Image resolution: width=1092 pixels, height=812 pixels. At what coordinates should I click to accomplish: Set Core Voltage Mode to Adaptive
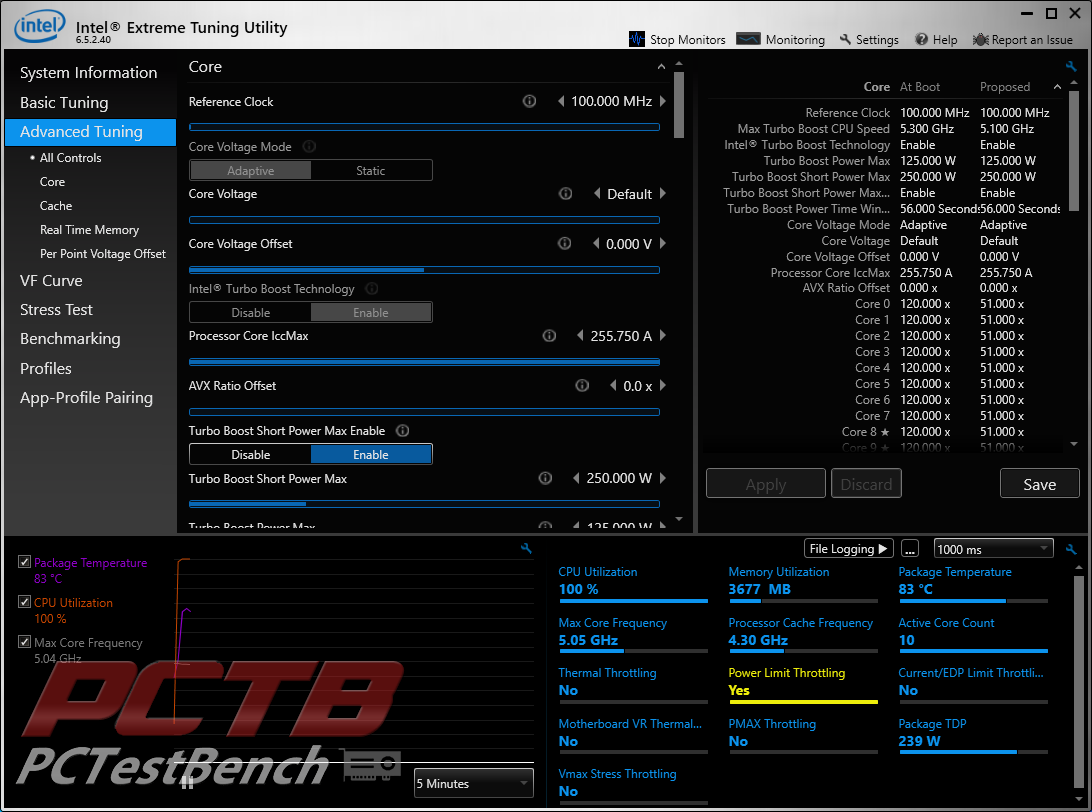(x=251, y=171)
